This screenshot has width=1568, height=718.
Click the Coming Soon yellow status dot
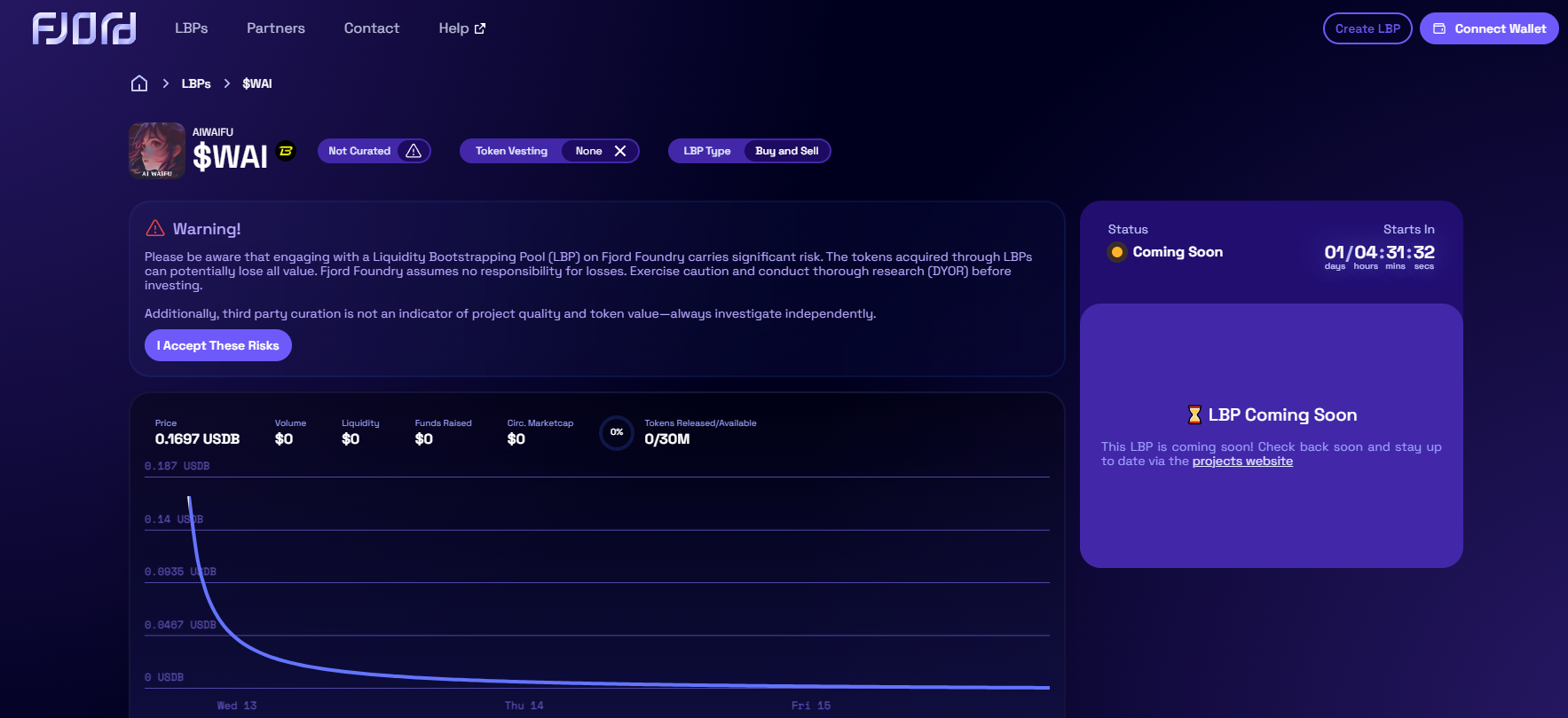click(x=1117, y=252)
